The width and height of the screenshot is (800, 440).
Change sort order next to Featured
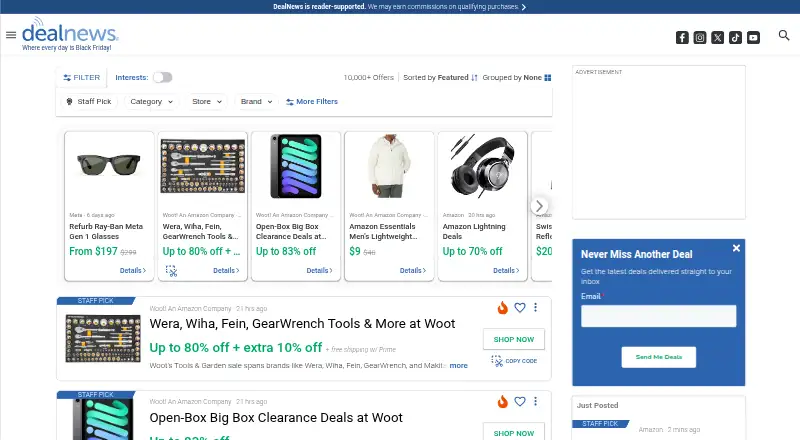pyautogui.click(x=474, y=78)
